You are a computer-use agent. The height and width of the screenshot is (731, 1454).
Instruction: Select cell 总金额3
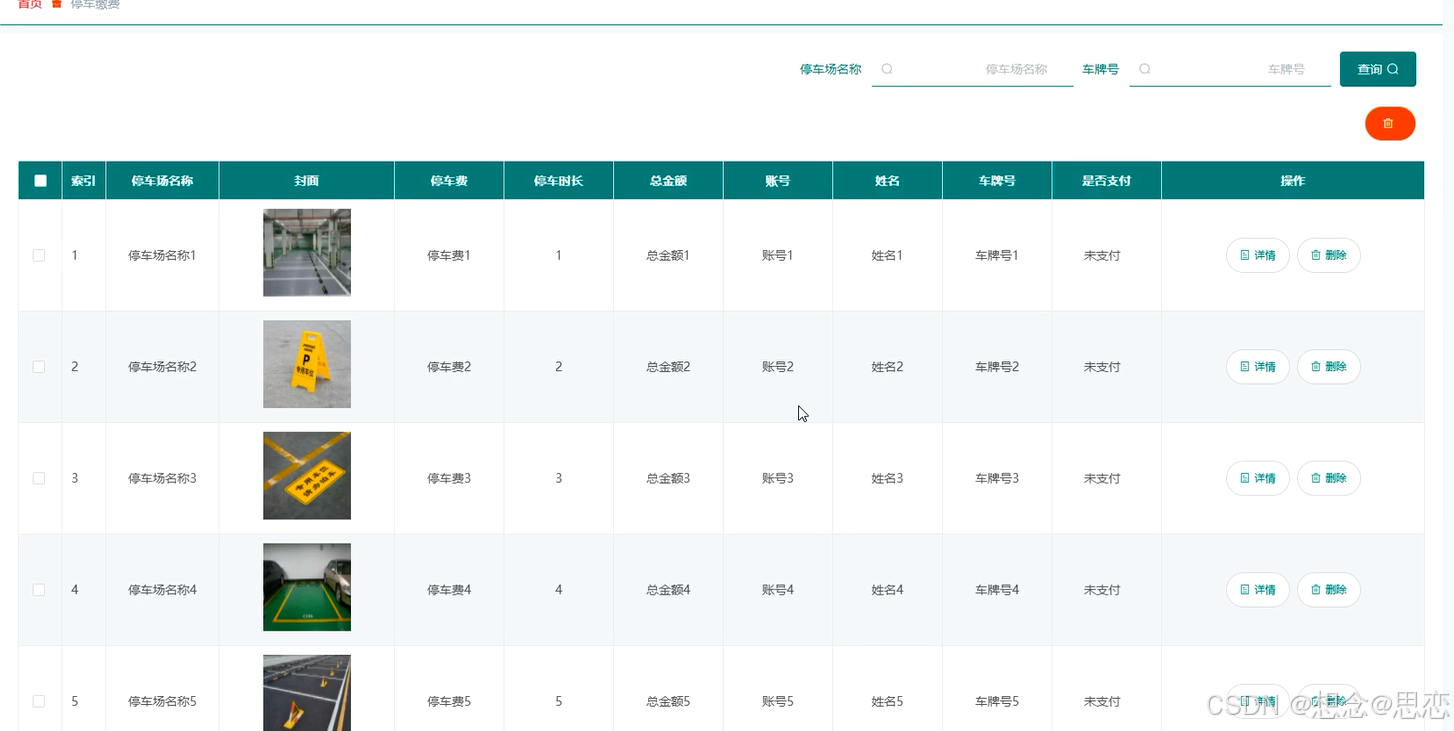[x=668, y=479]
